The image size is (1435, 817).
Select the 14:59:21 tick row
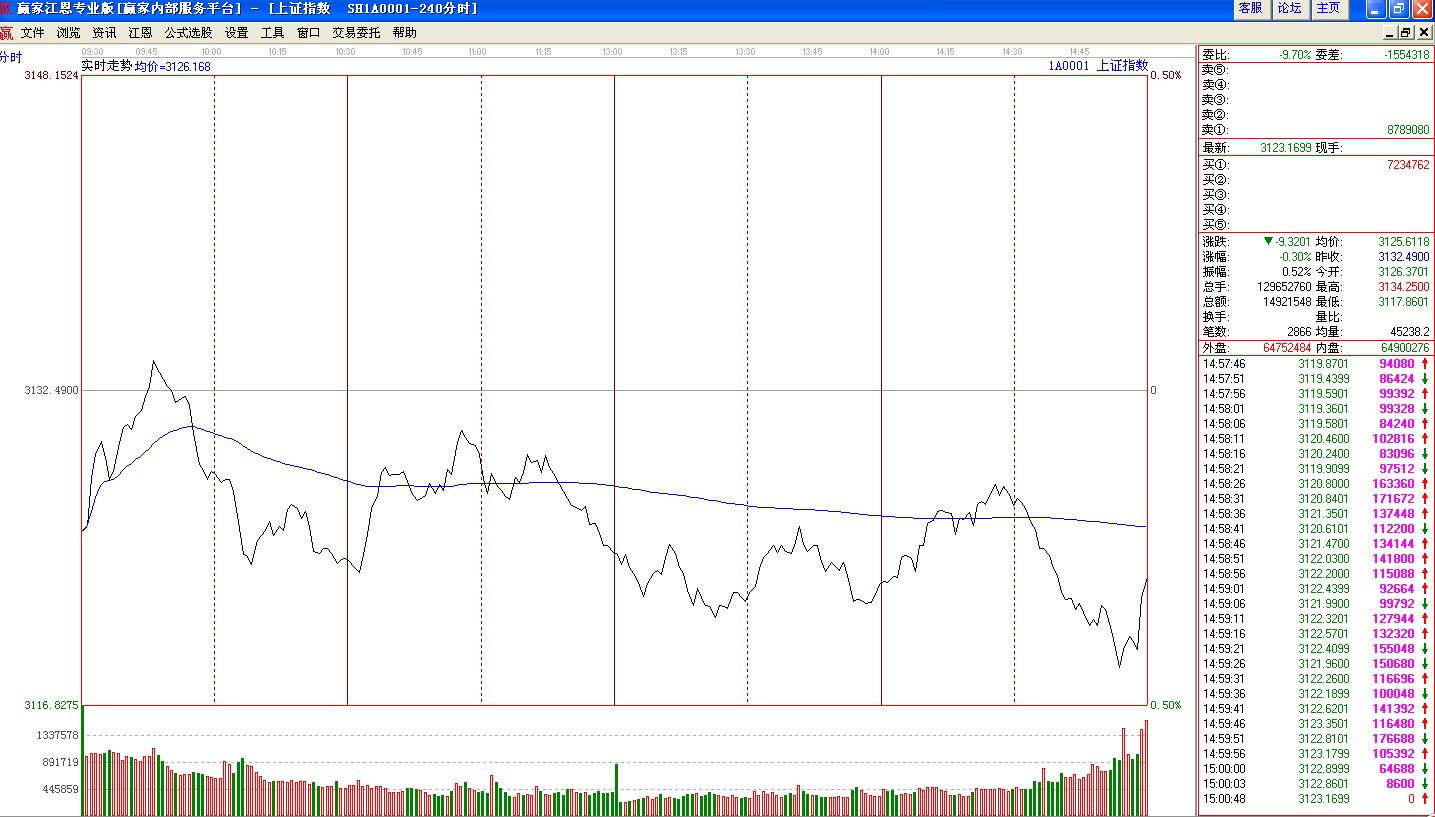(x=1315, y=649)
